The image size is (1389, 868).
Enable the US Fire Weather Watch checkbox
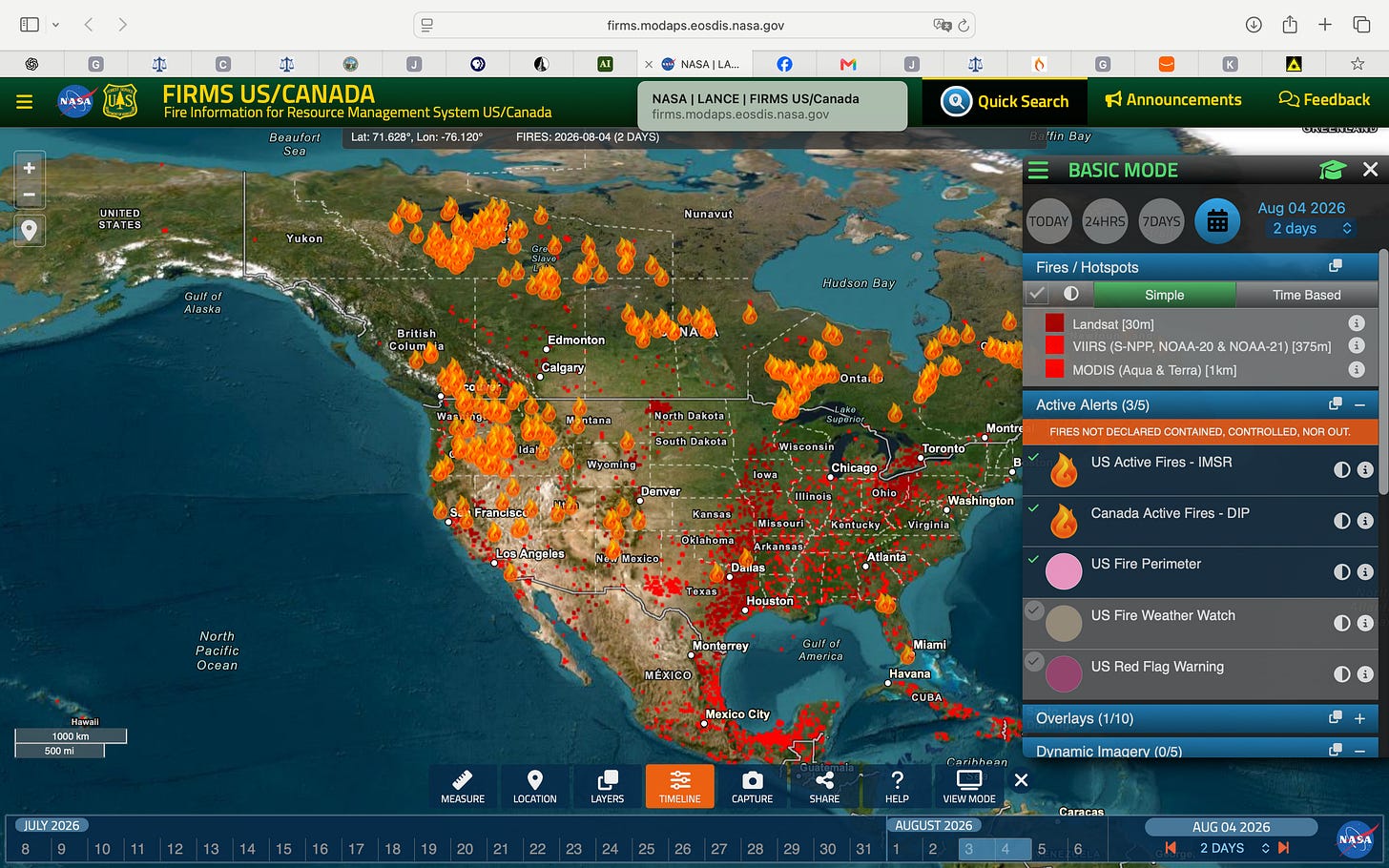tap(1034, 610)
